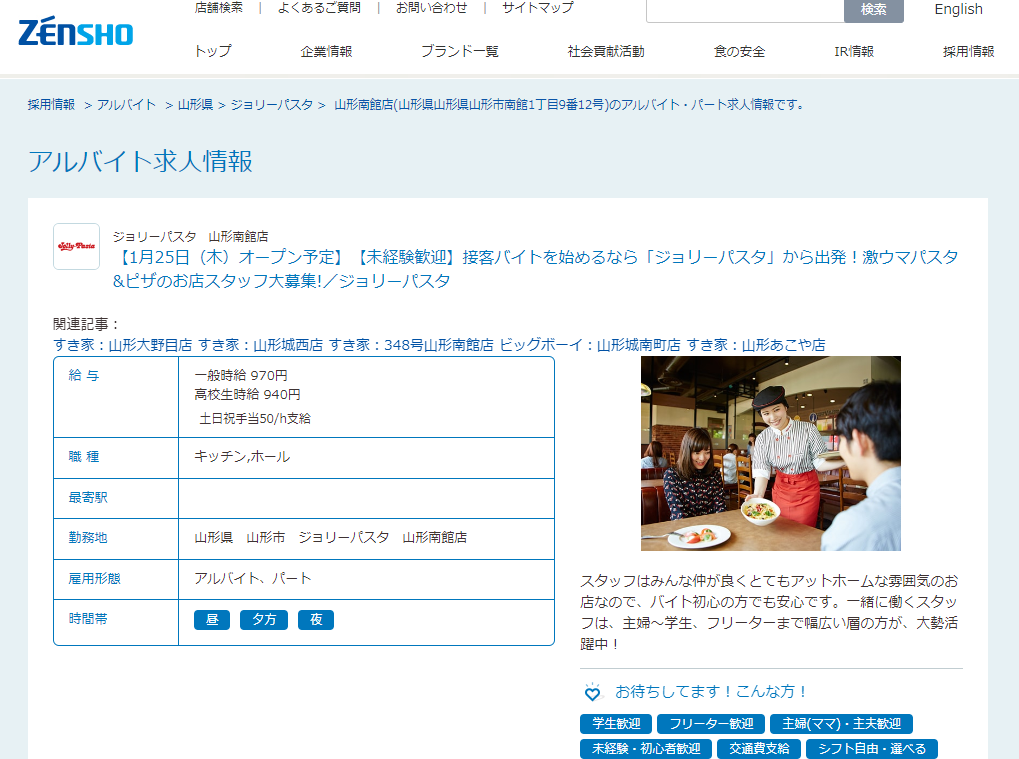Click the heart icon beside お待ちしてます

point(592,692)
